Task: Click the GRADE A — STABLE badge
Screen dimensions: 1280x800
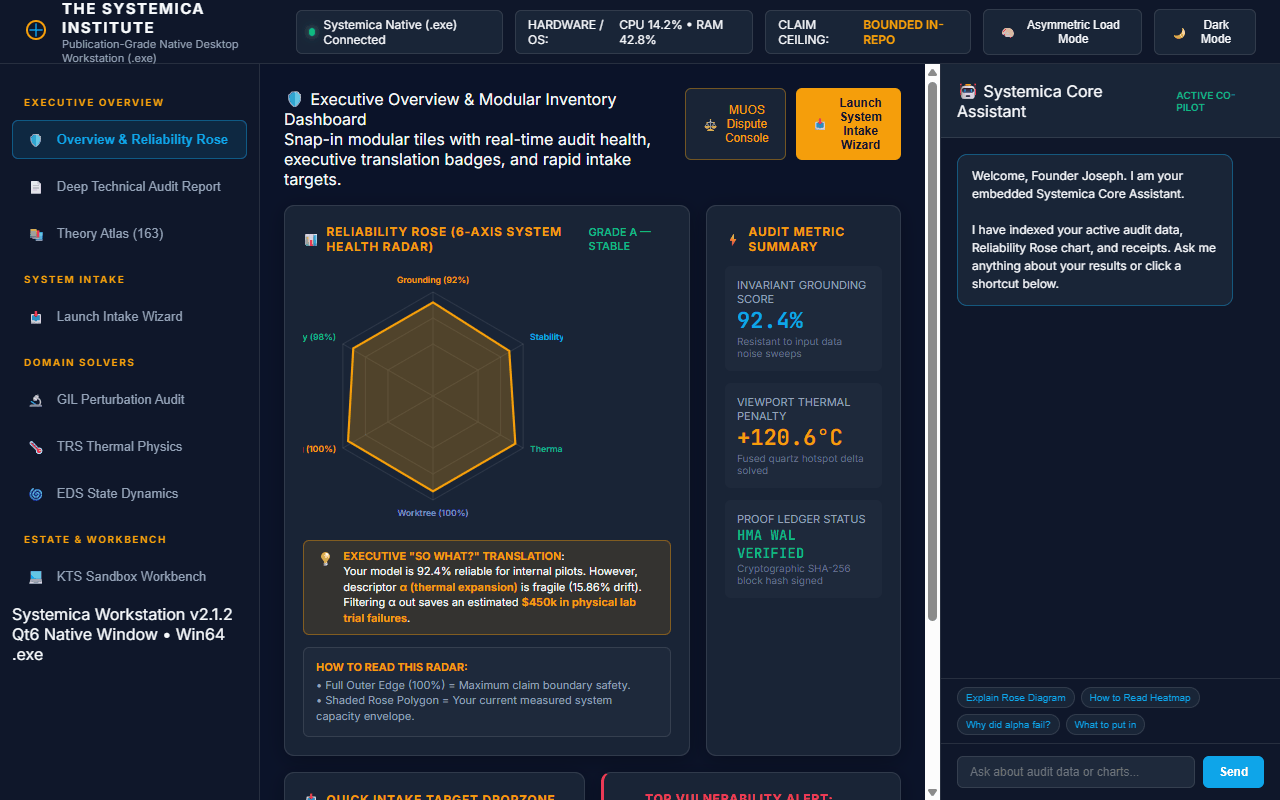Action: 619,239
